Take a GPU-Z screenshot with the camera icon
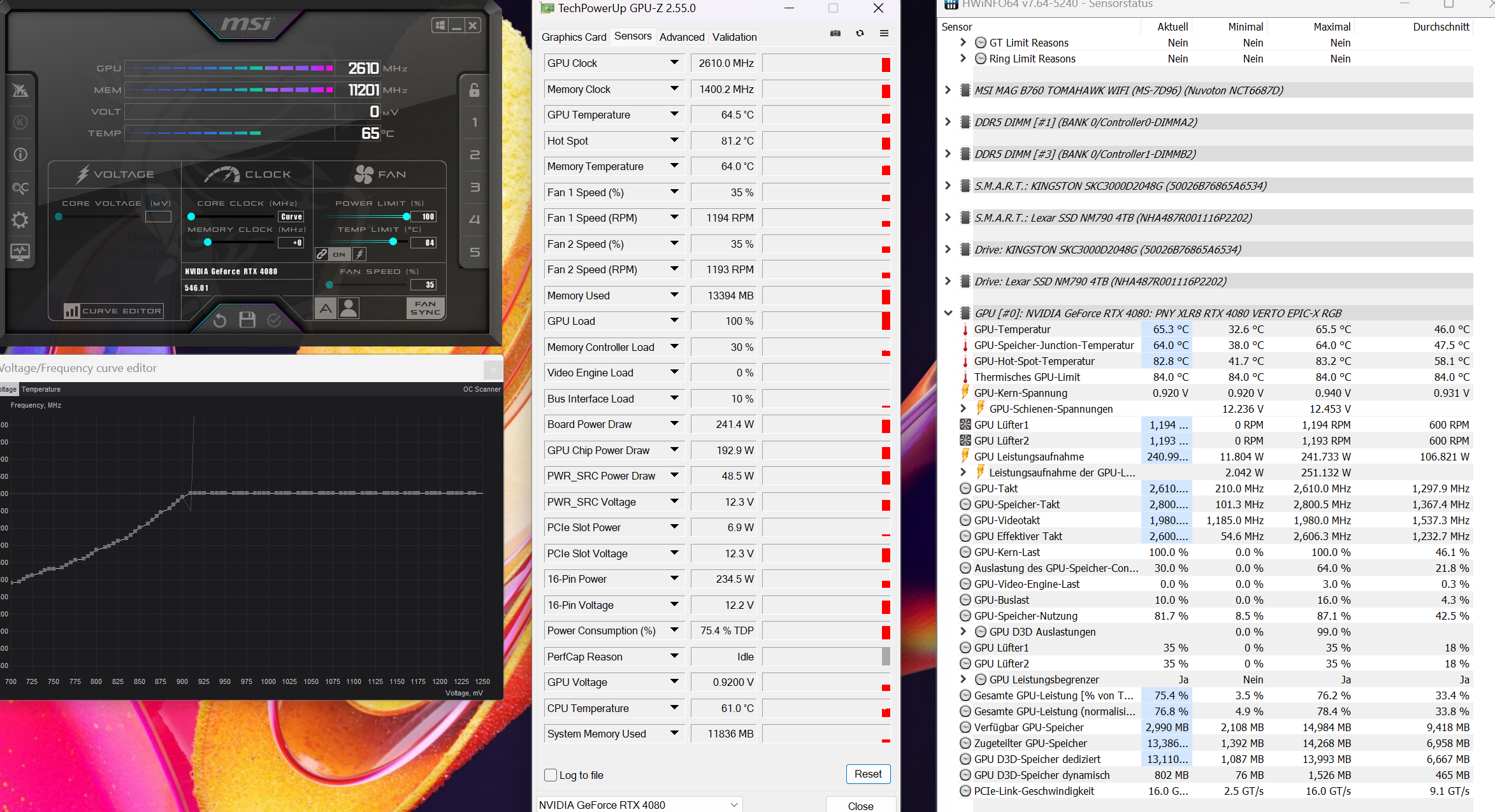The image size is (1495, 812). coord(835,34)
